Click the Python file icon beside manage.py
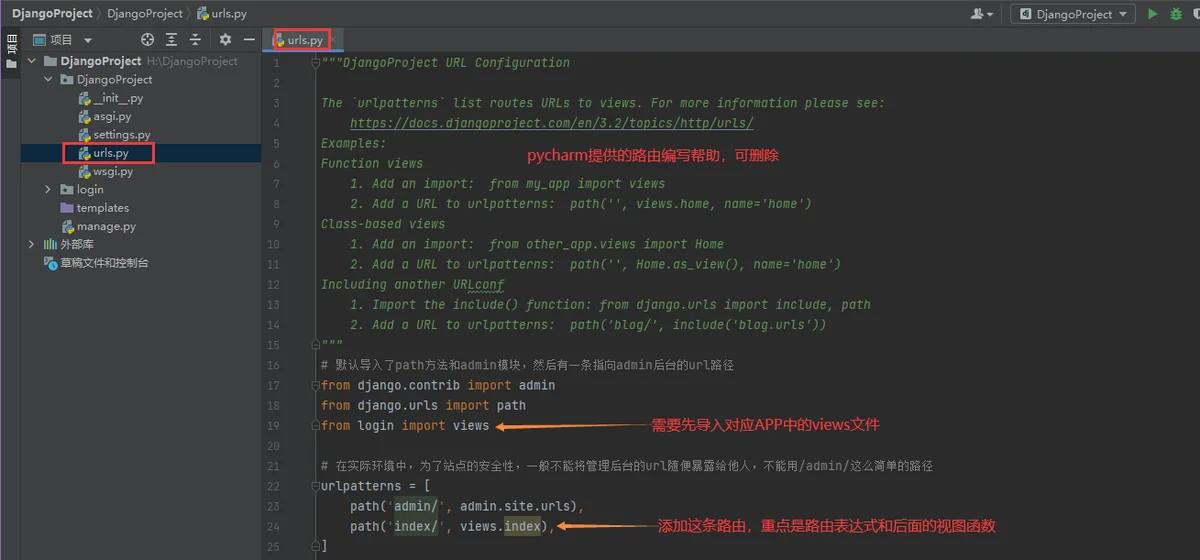 [67, 226]
